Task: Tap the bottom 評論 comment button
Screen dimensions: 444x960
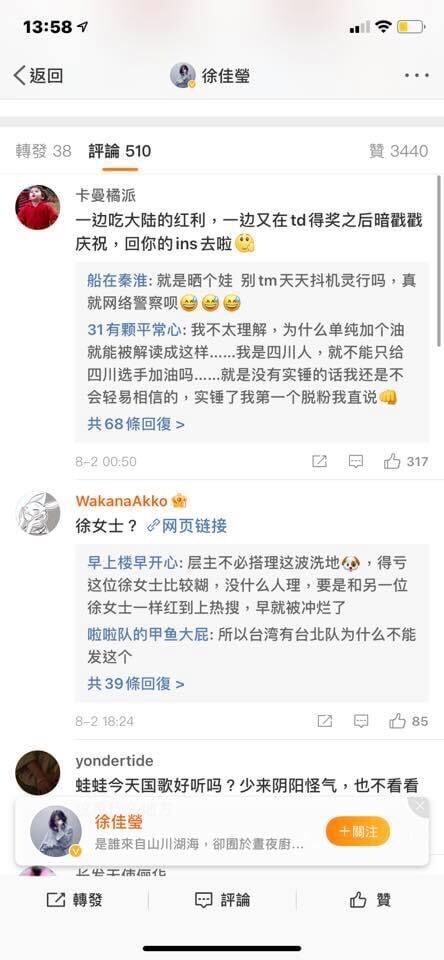Action: point(222,899)
